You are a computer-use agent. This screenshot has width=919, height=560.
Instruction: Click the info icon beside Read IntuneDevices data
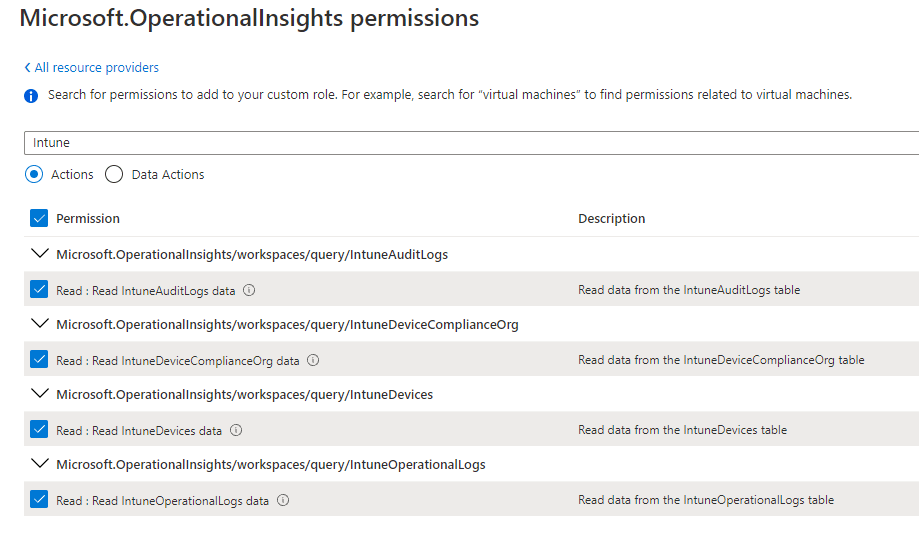point(236,430)
